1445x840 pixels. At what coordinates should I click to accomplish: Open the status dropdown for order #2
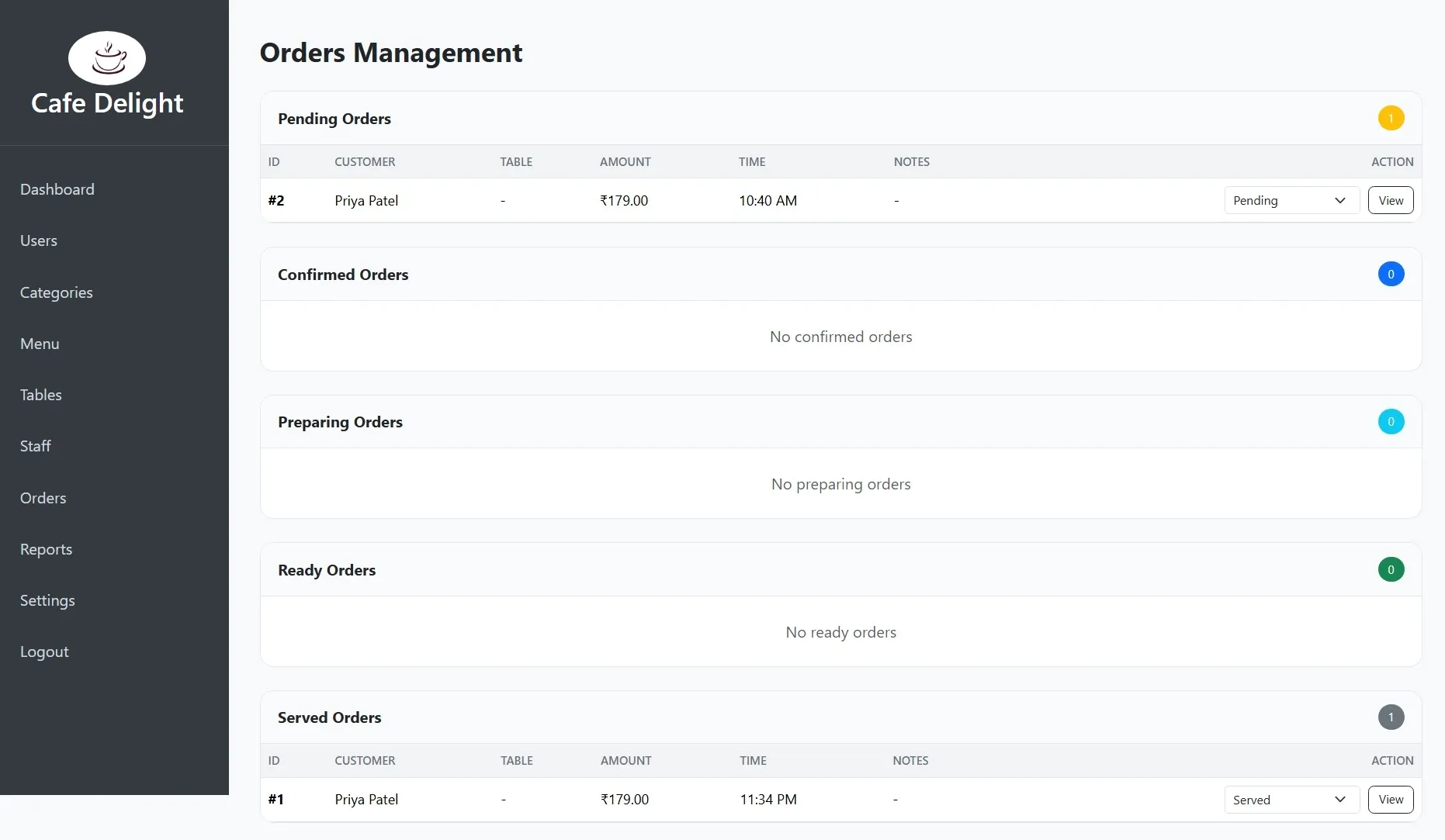point(1291,200)
